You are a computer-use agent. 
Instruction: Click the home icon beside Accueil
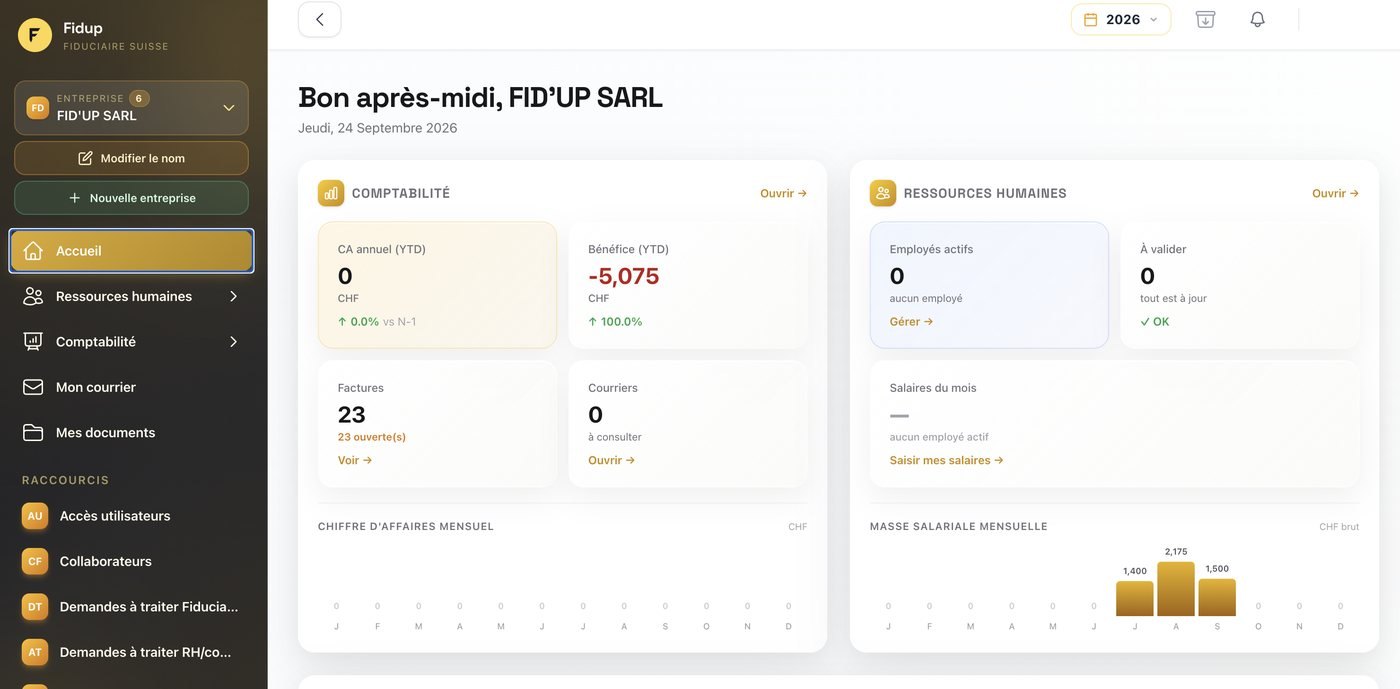[33, 251]
